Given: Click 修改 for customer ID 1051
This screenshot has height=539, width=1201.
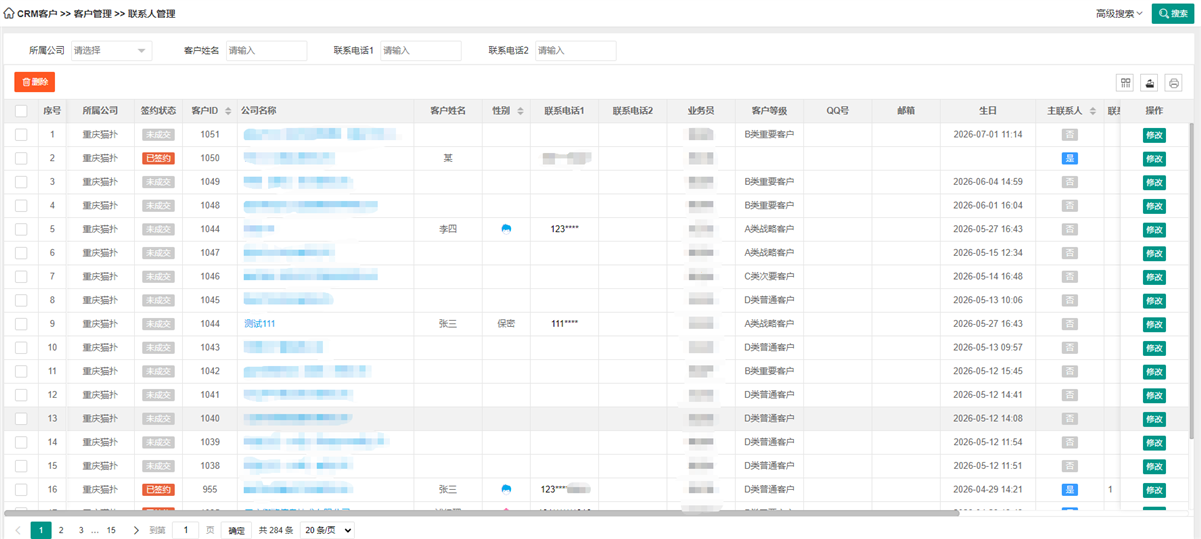Looking at the screenshot, I should coord(1154,134).
